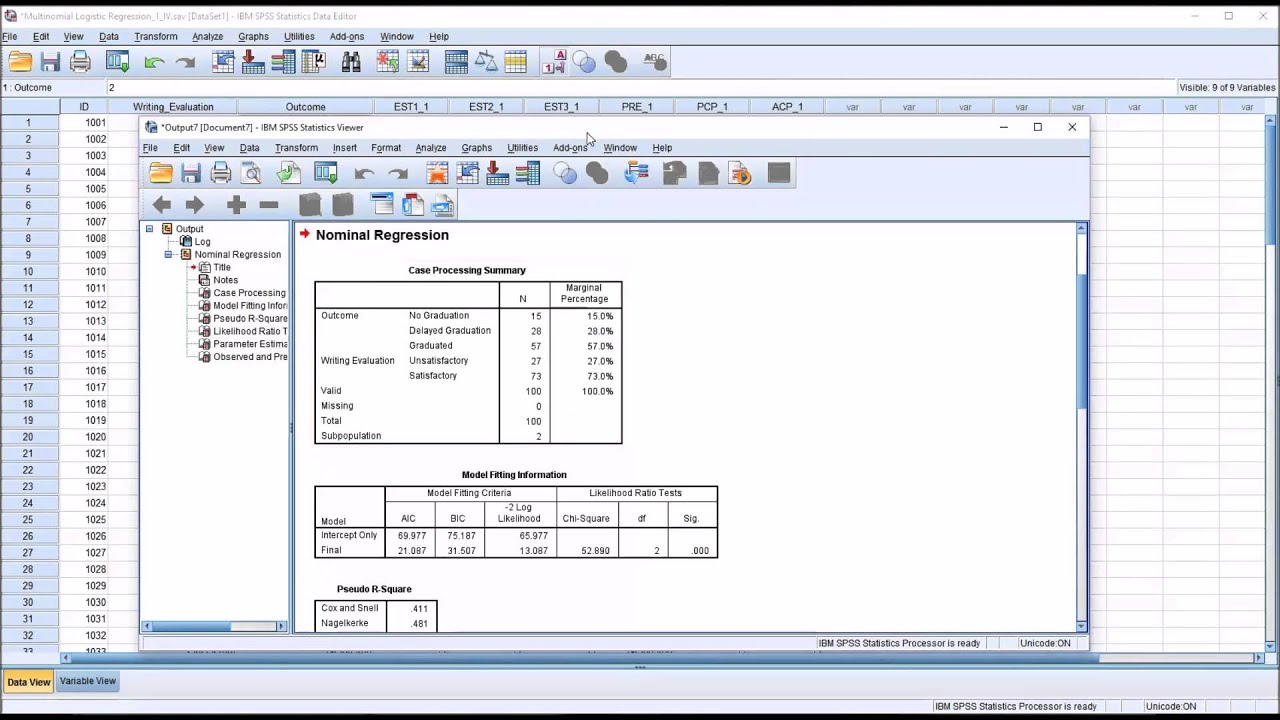Expand the outline with the plus icon
The width and height of the screenshot is (1280, 720).
[236, 205]
